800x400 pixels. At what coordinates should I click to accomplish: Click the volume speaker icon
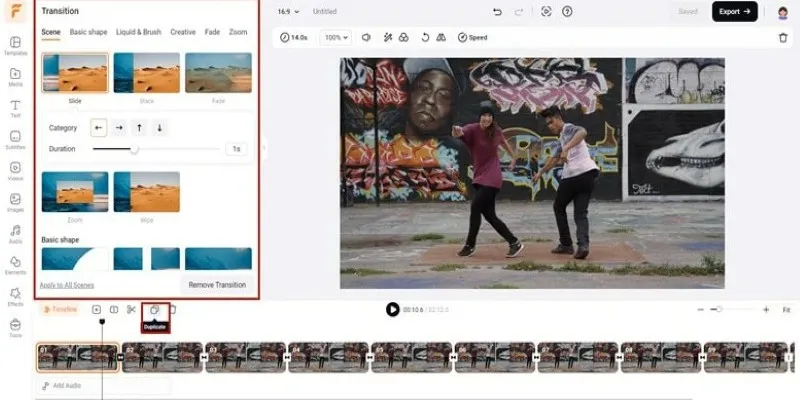[366, 37]
